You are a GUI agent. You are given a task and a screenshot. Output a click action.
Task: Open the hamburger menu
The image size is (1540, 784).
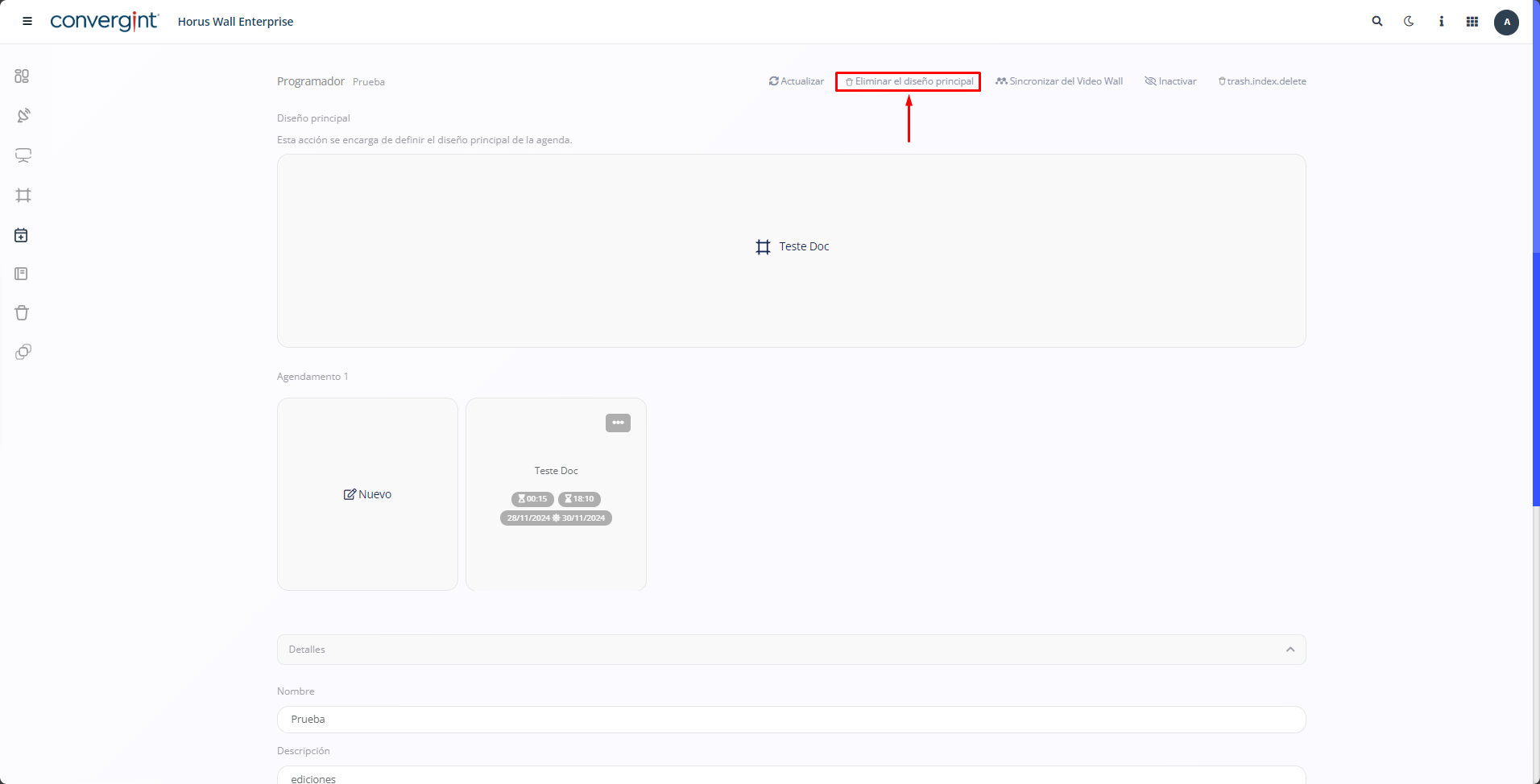[27, 22]
